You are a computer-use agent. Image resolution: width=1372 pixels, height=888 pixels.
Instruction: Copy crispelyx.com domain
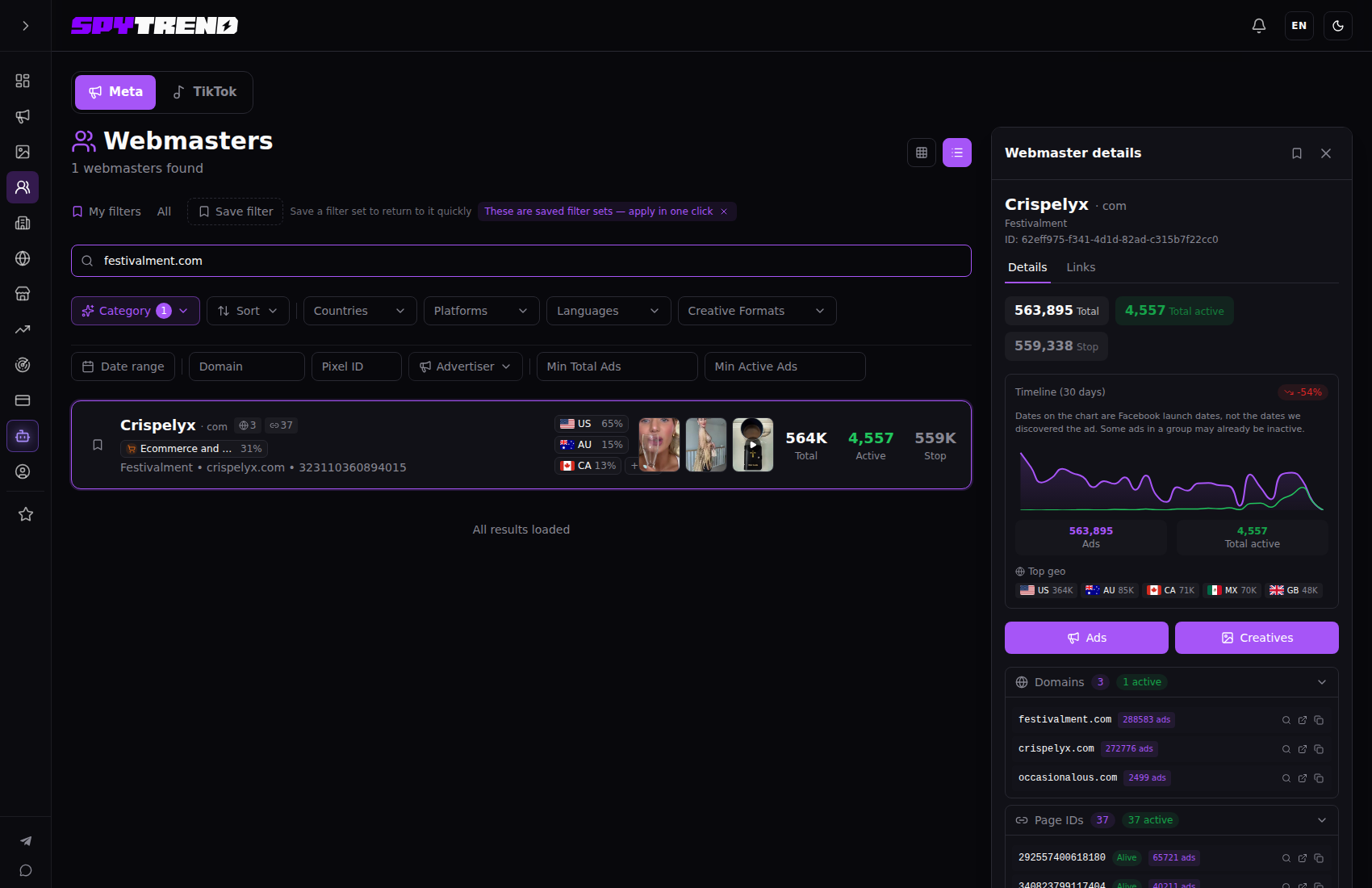click(x=1319, y=749)
